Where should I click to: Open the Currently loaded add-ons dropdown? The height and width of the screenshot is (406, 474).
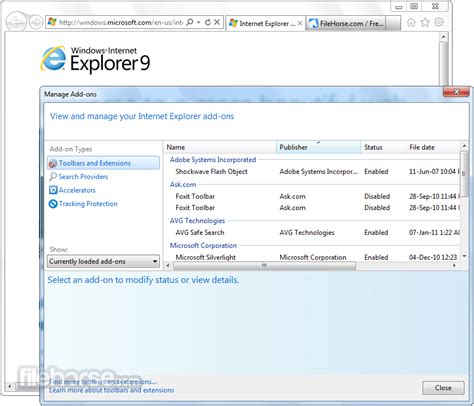pyautogui.click(x=103, y=261)
